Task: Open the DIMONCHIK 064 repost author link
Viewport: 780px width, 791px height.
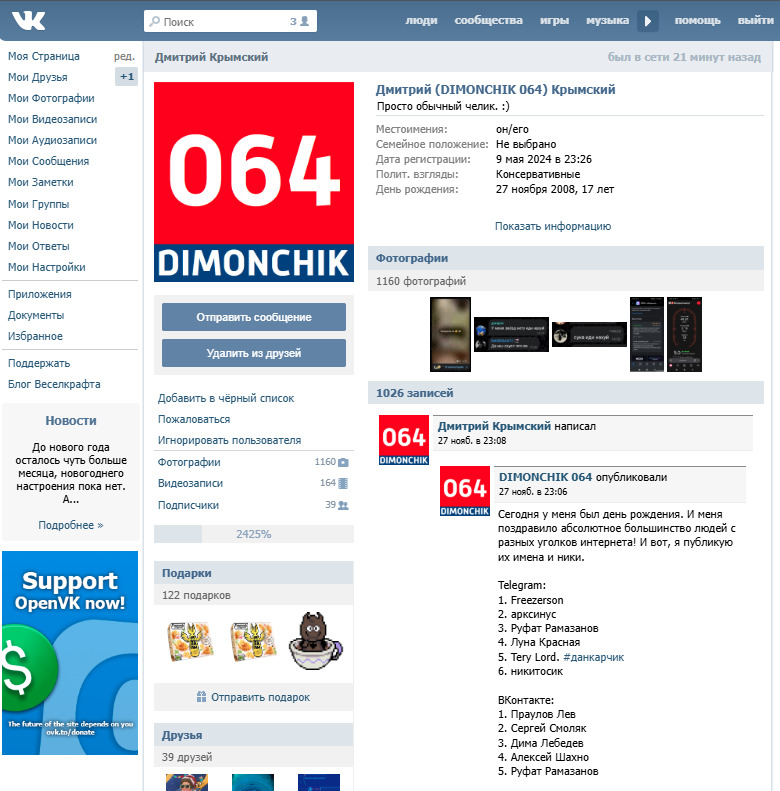Action: pyautogui.click(x=545, y=477)
